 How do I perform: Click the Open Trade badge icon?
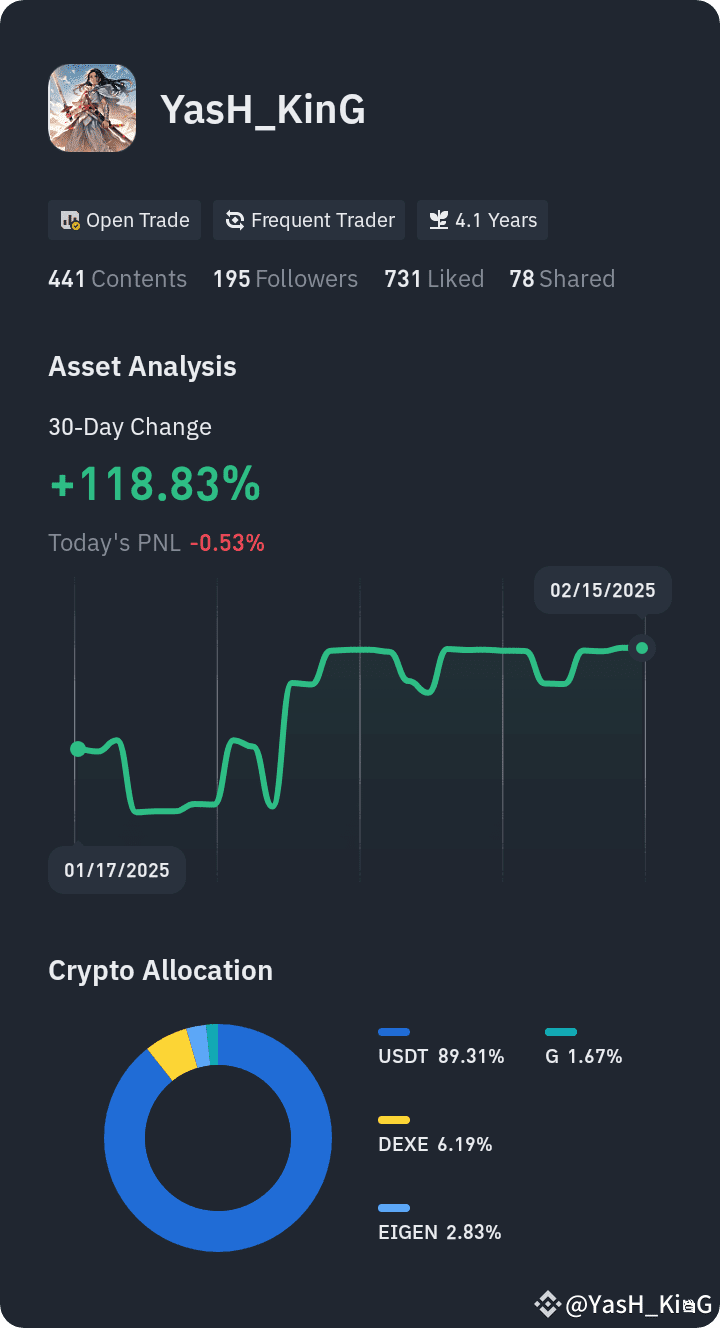[x=69, y=219]
